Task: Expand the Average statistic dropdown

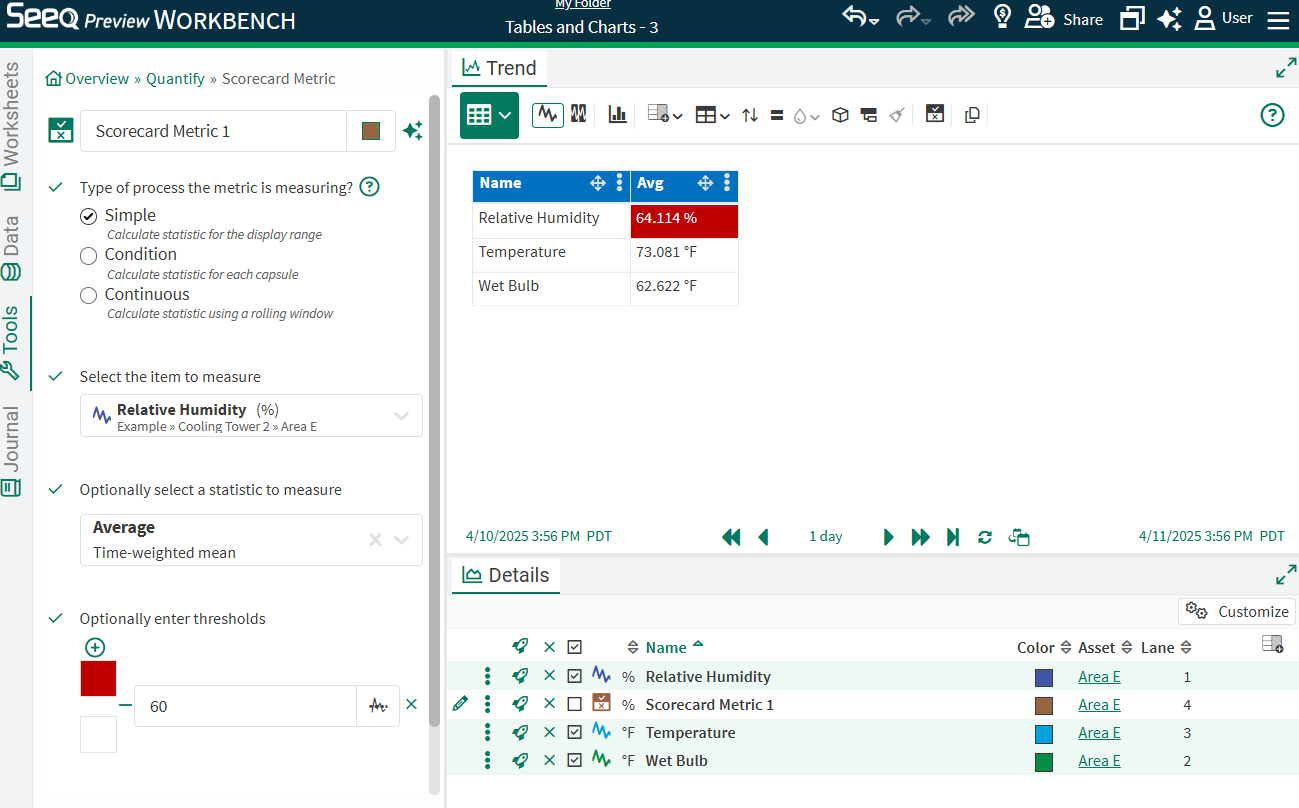Action: tap(401, 540)
